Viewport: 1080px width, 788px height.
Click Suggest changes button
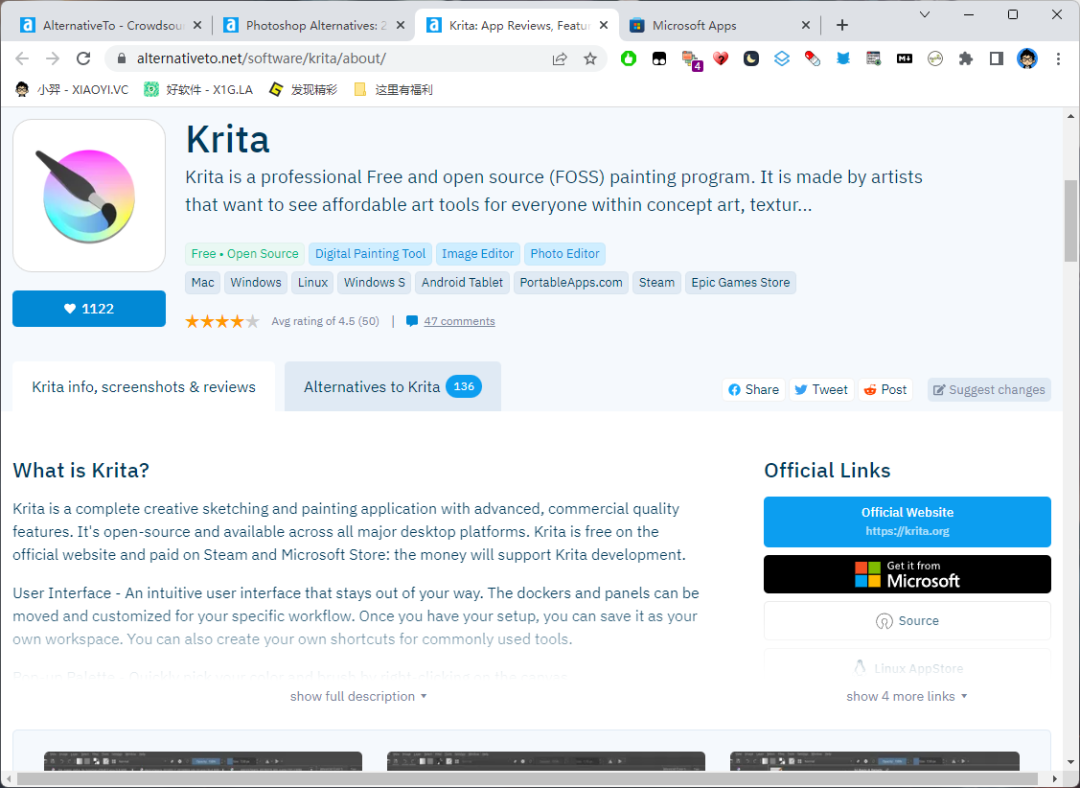[x=989, y=389]
